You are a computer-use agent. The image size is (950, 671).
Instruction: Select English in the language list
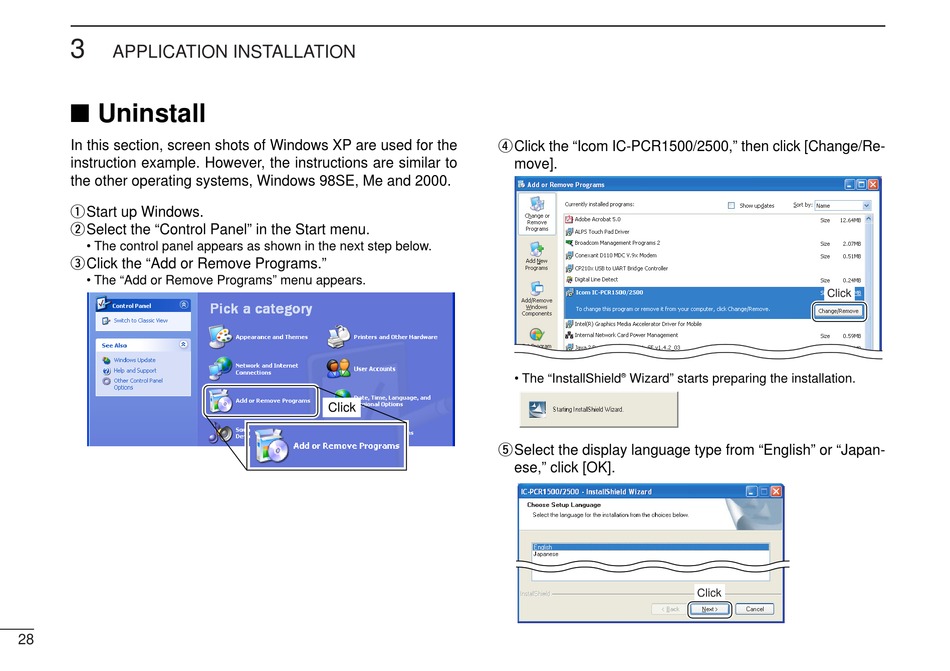point(650,547)
